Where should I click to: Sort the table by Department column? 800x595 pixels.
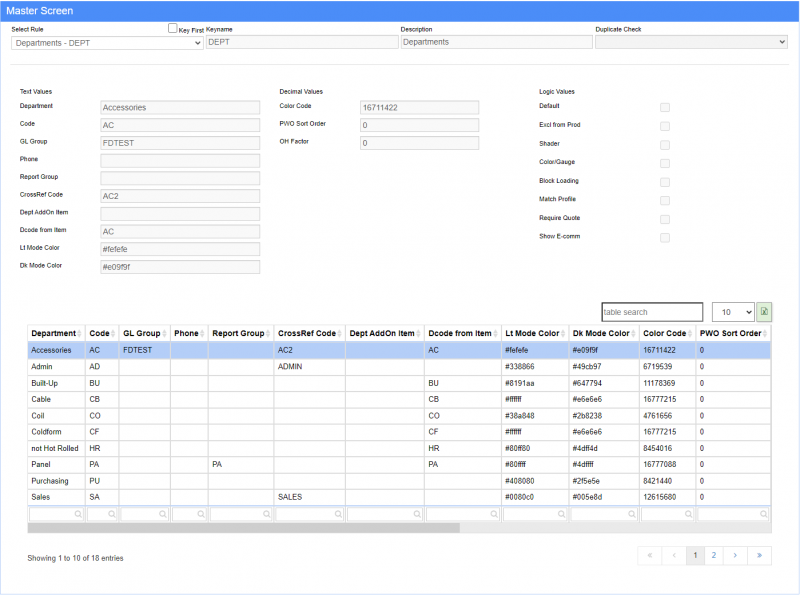(x=54, y=333)
